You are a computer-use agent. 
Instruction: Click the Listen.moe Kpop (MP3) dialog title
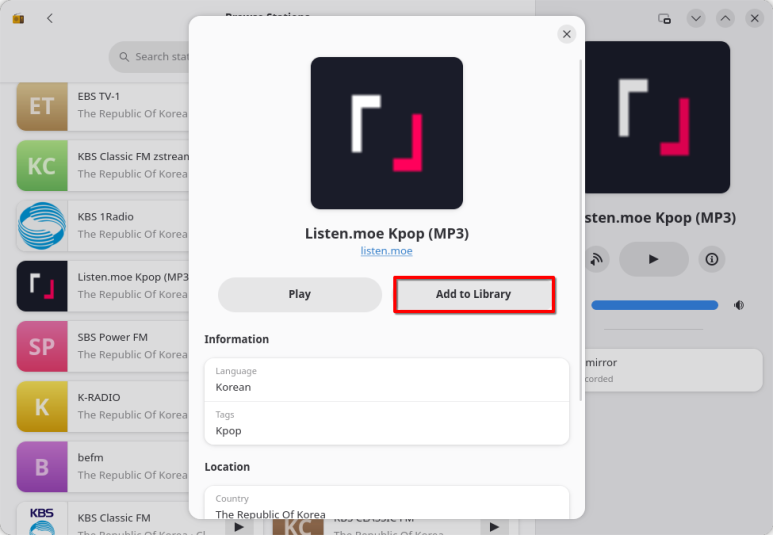click(386, 233)
